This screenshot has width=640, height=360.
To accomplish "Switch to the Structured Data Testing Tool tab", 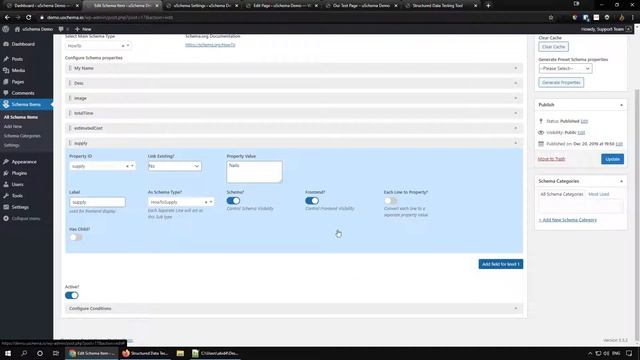I will 442,6.
